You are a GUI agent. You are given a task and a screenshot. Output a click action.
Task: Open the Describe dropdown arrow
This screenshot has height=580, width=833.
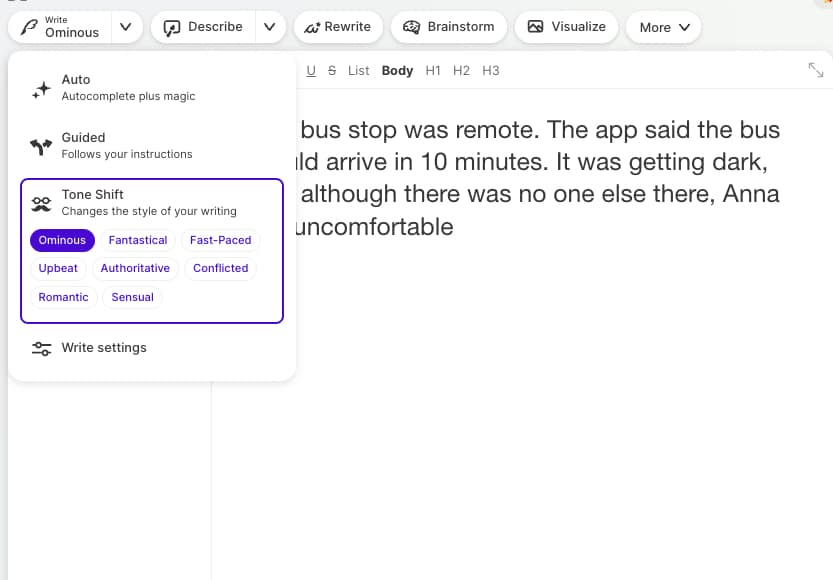point(269,27)
